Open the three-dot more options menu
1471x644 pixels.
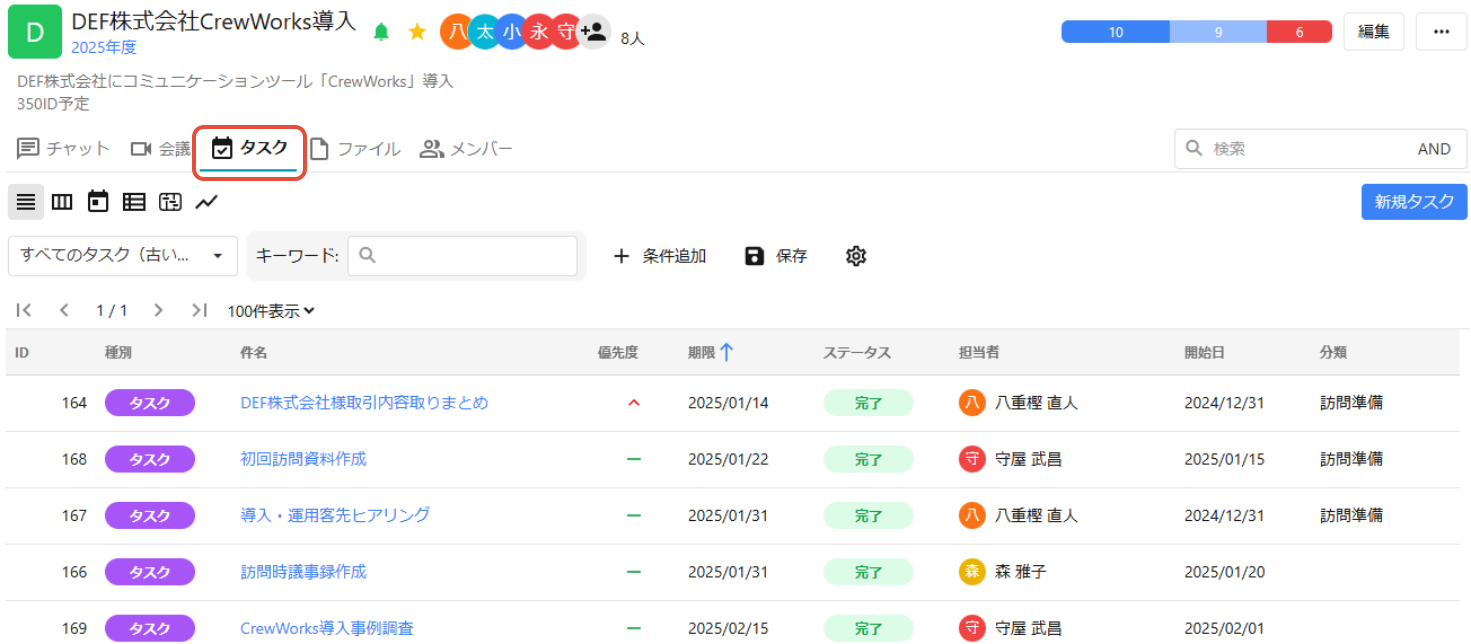click(x=1441, y=32)
